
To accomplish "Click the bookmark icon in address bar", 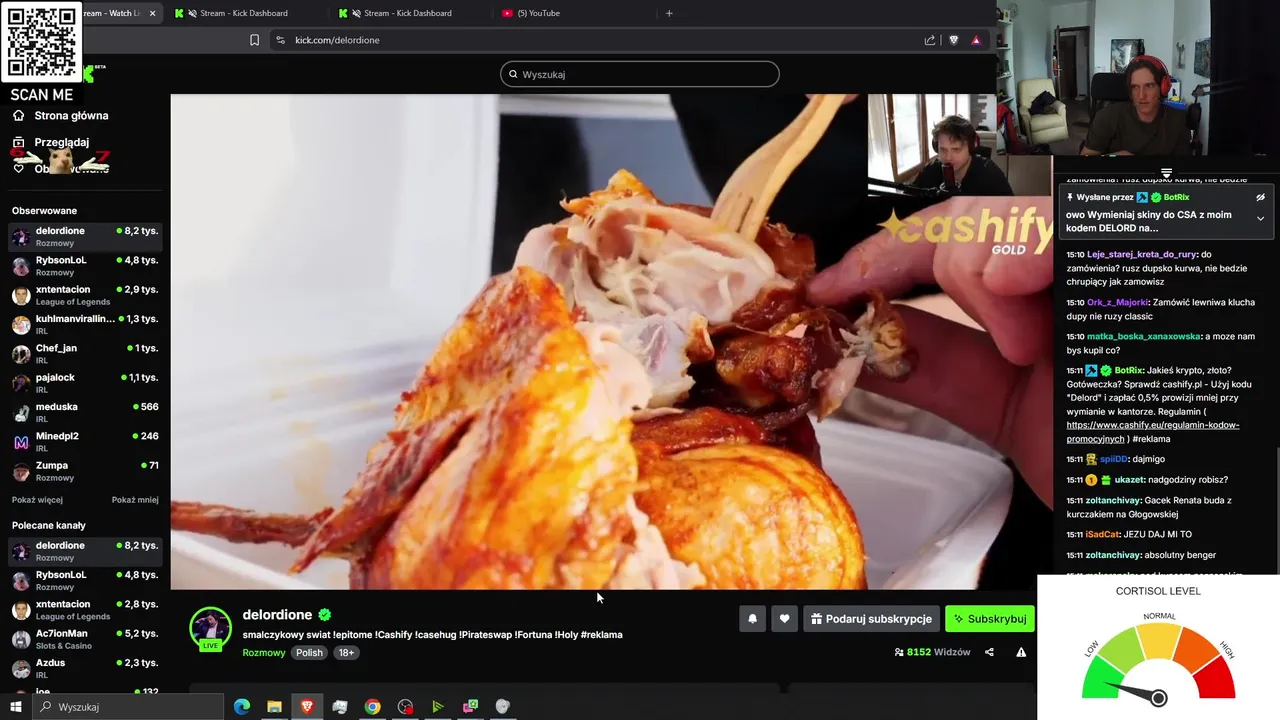I will (254, 40).
